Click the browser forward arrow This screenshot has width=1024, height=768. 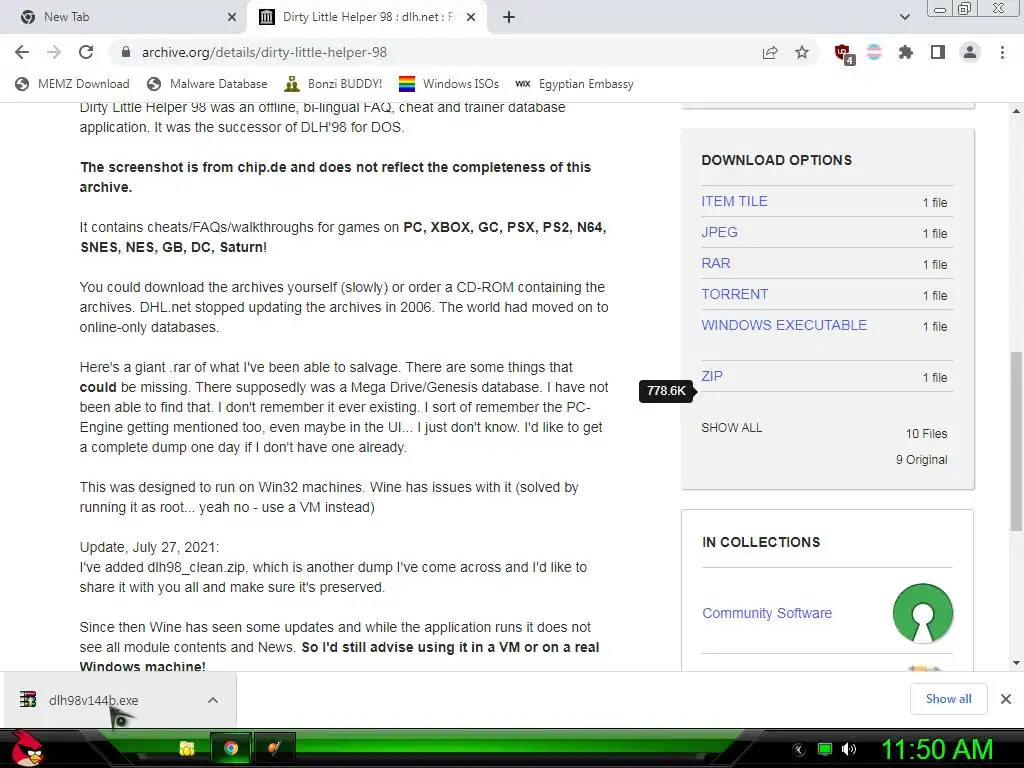coord(54,52)
